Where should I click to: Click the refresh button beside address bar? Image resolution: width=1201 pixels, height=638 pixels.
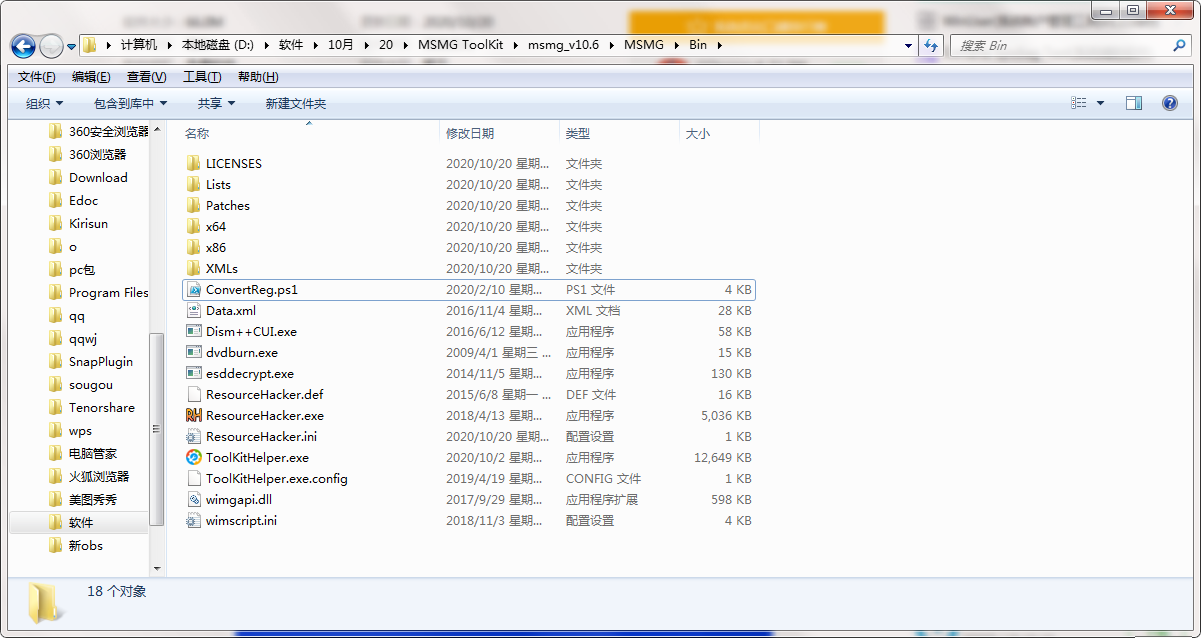tap(932, 45)
